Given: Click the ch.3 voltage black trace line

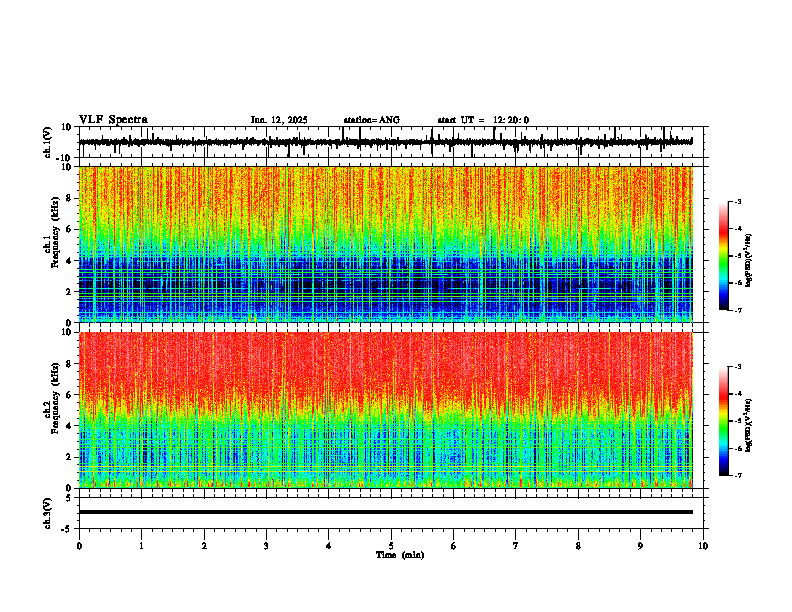Looking at the screenshot, I should [385, 512].
